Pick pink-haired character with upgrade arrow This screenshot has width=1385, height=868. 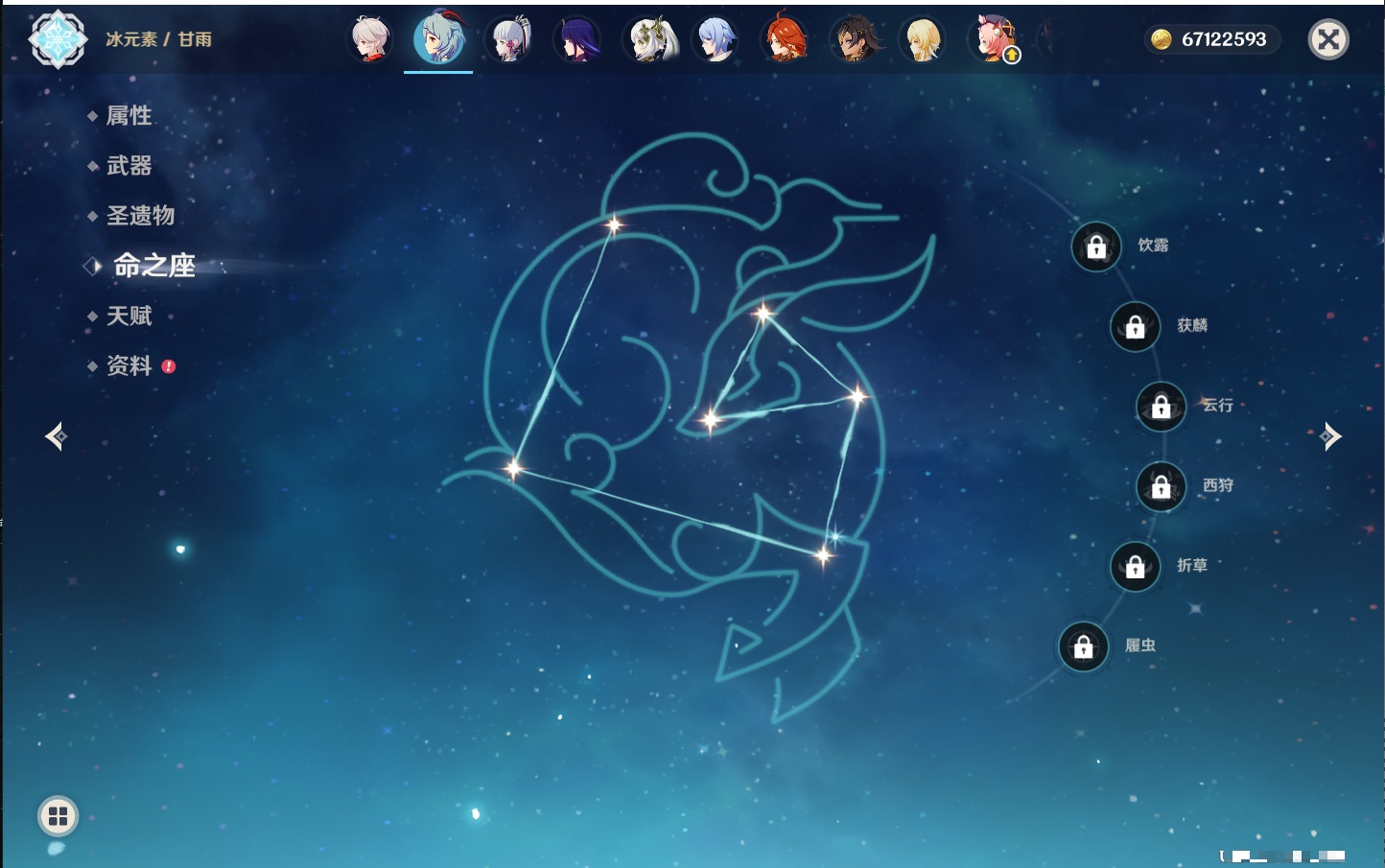pos(994,40)
